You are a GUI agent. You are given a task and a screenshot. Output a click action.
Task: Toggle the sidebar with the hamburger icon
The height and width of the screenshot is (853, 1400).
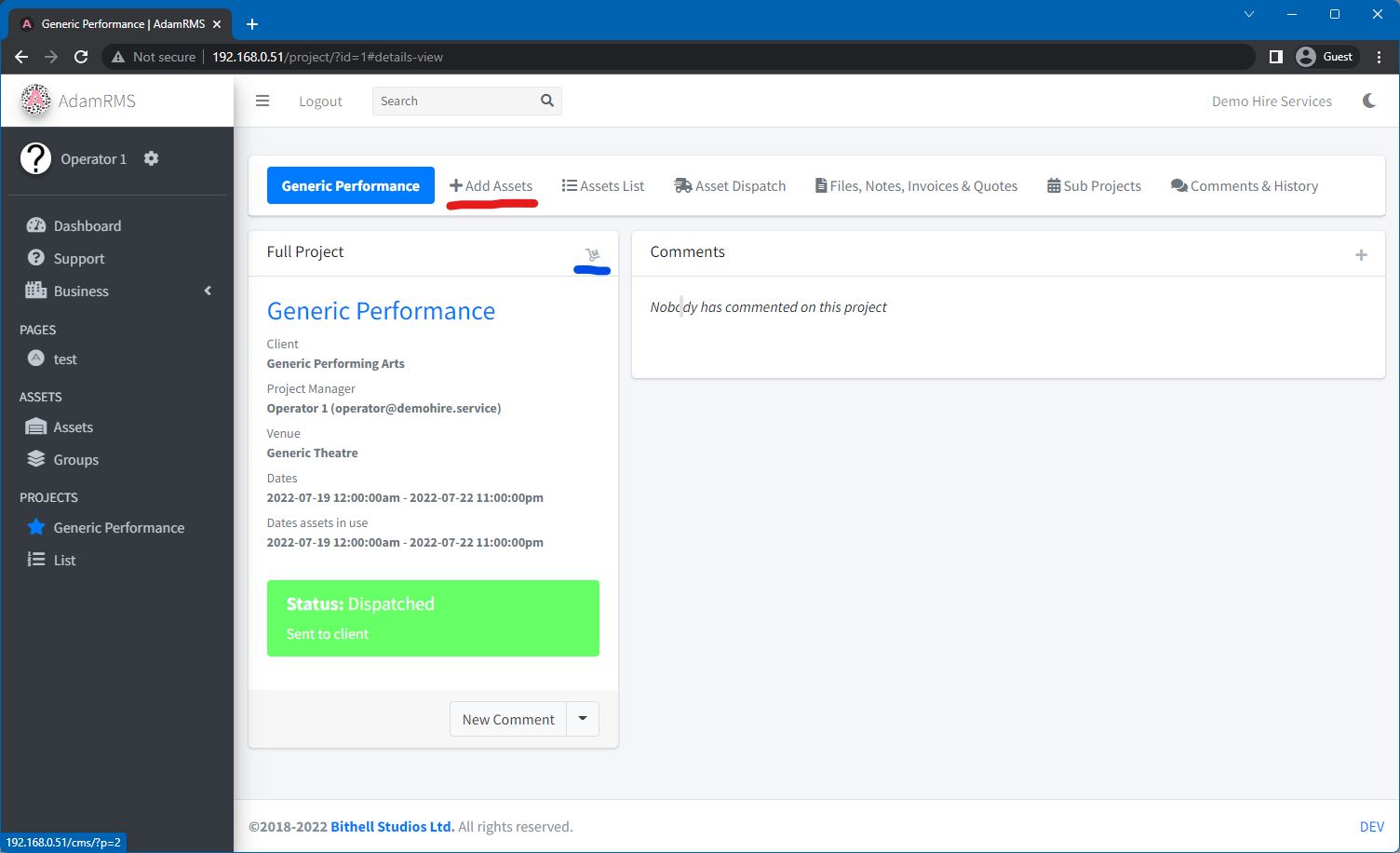262,101
